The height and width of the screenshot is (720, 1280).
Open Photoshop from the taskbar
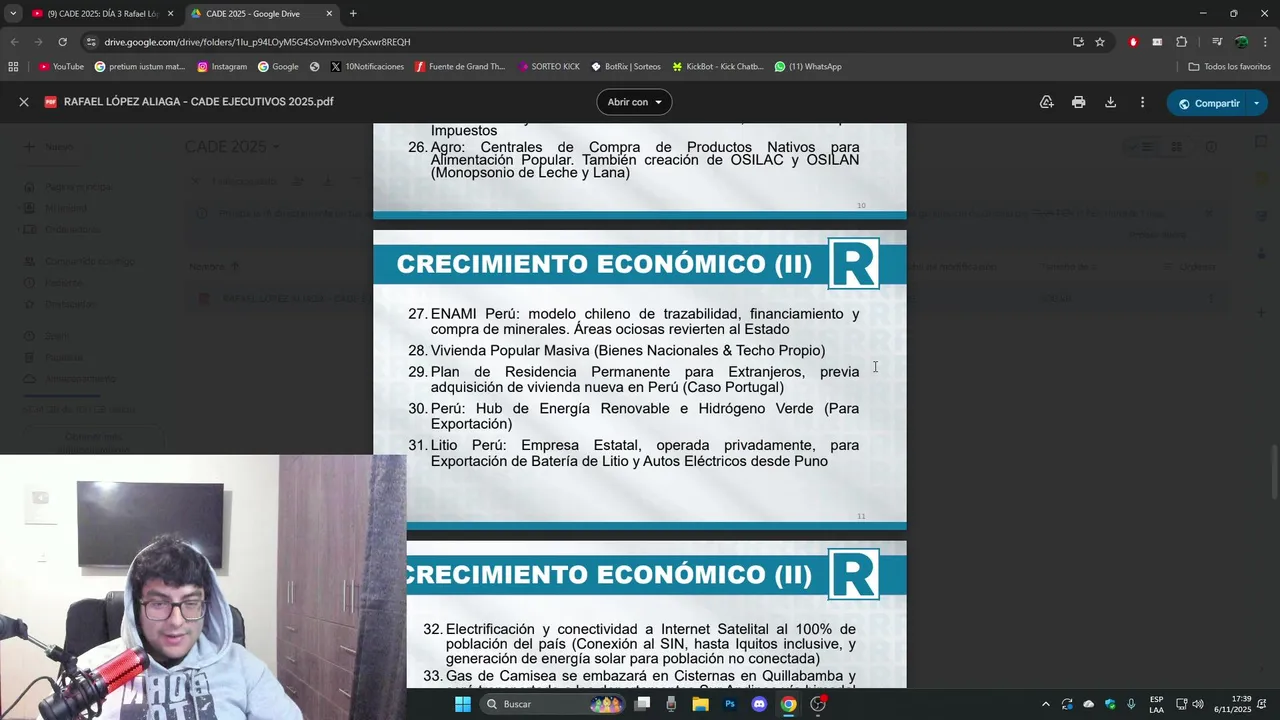tap(730, 704)
